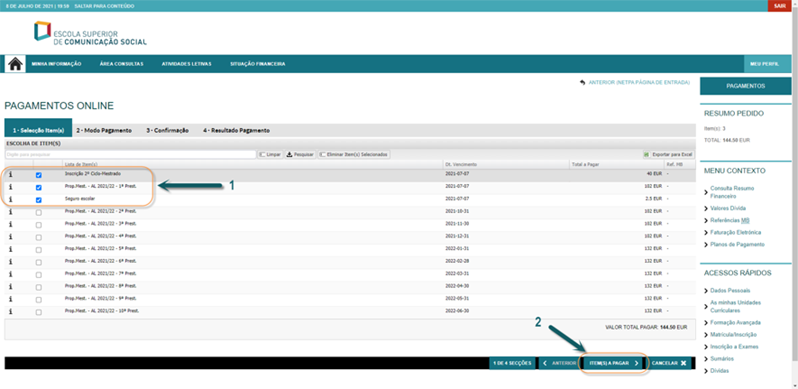This screenshot has height=389, width=798.
Task: Open info icon for 10ª Prest. row
Action: point(10,312)
